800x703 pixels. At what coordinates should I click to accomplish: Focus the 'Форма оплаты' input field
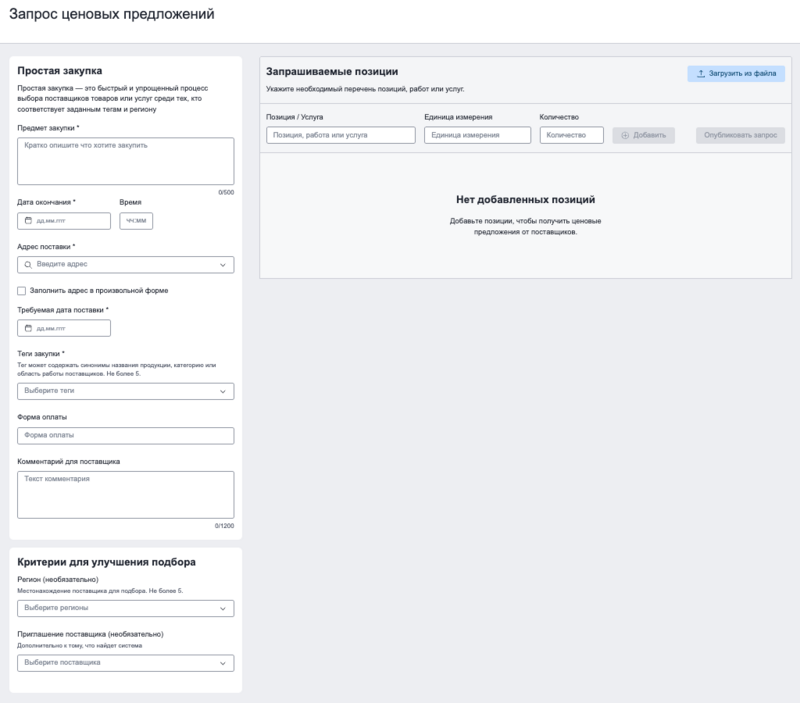point(126,436)
